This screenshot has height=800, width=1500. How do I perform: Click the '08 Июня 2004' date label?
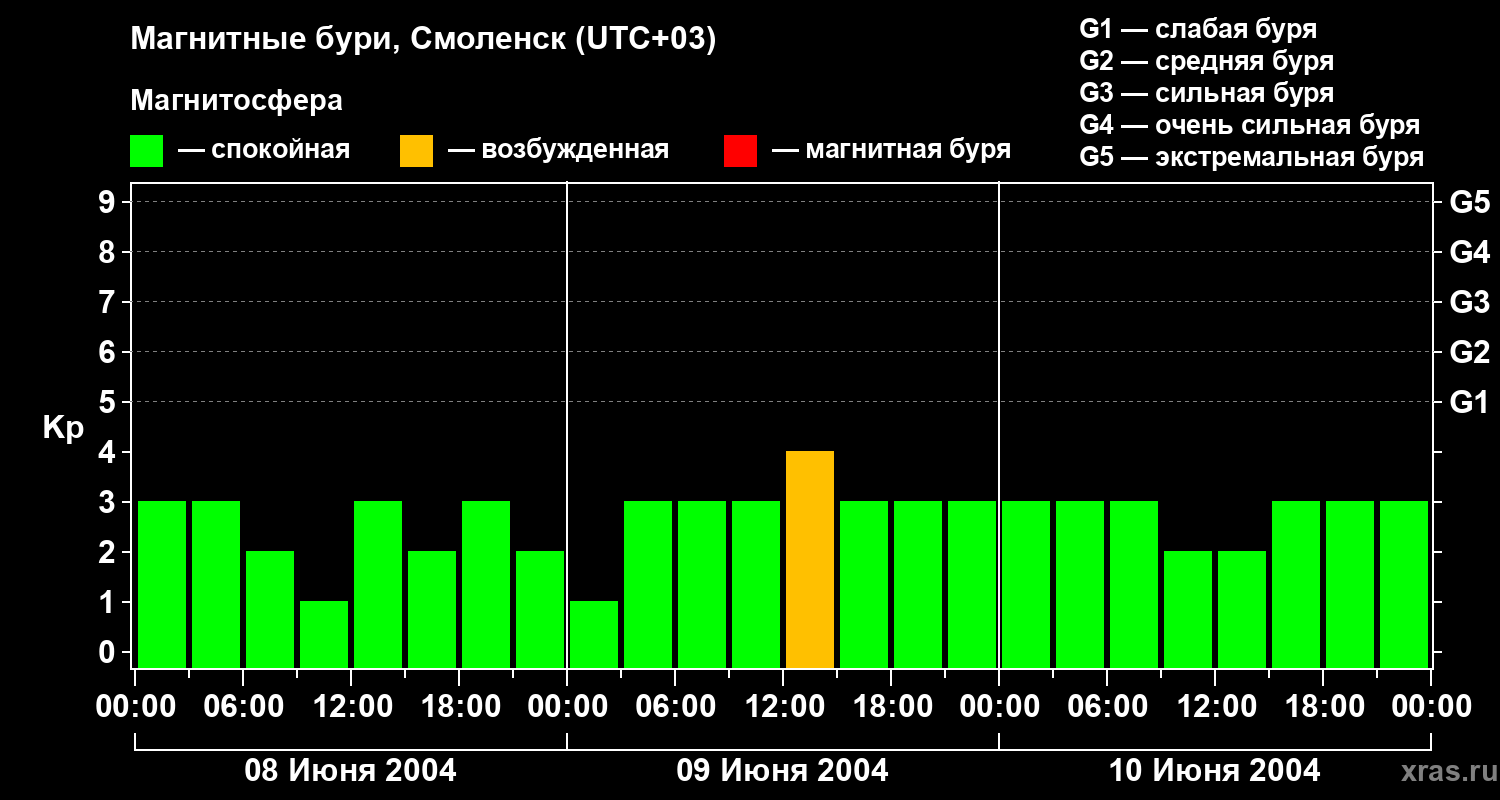[351, 770]
